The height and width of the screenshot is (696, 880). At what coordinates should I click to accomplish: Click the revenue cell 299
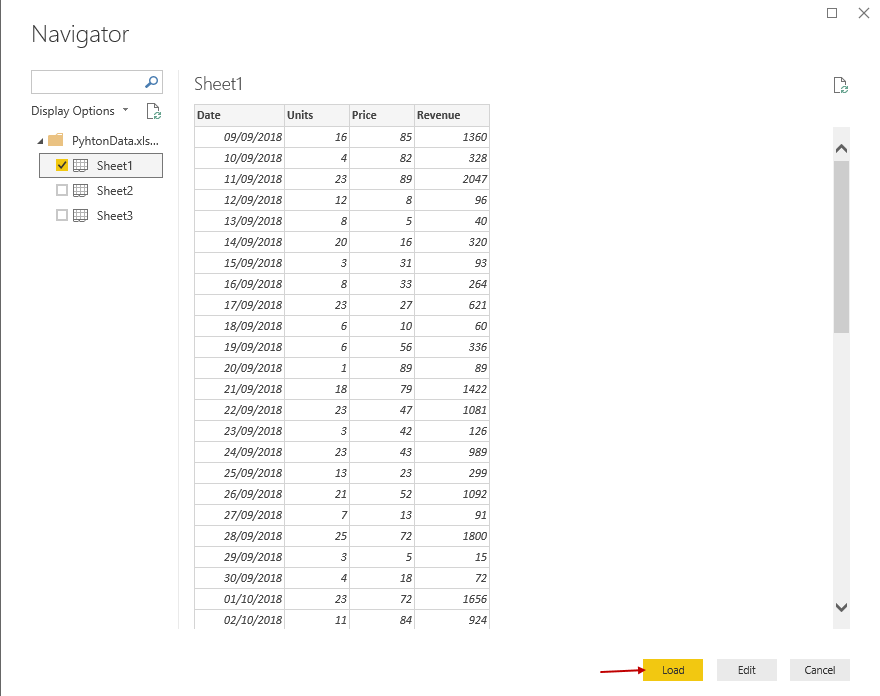pos(452,473)
